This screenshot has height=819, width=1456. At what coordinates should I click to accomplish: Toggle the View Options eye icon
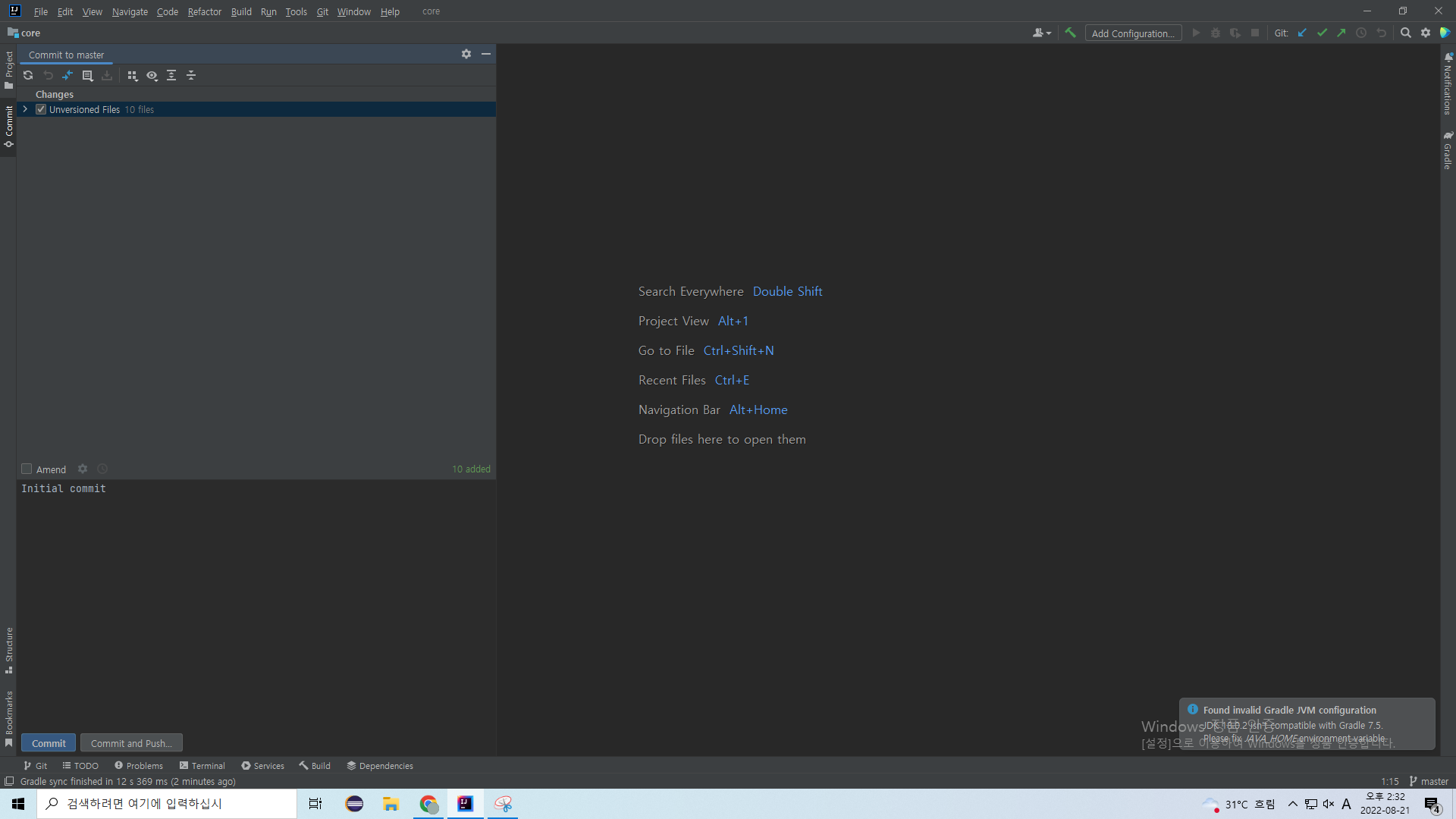[152, 75]
